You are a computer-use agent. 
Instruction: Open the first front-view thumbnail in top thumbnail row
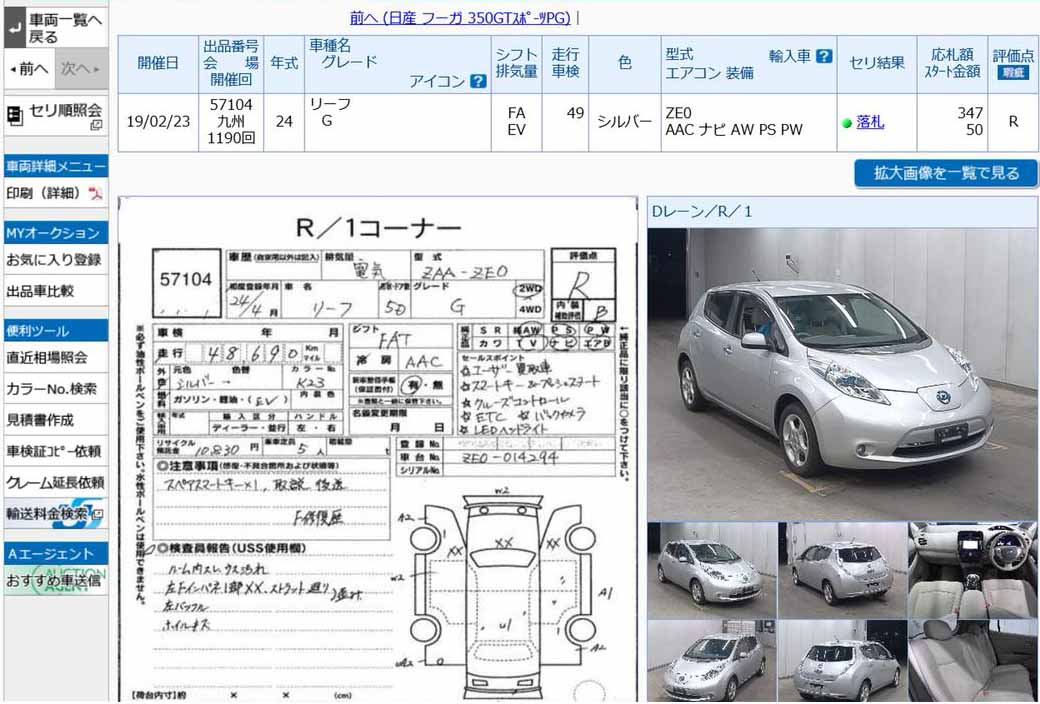(x=712, y=571)
